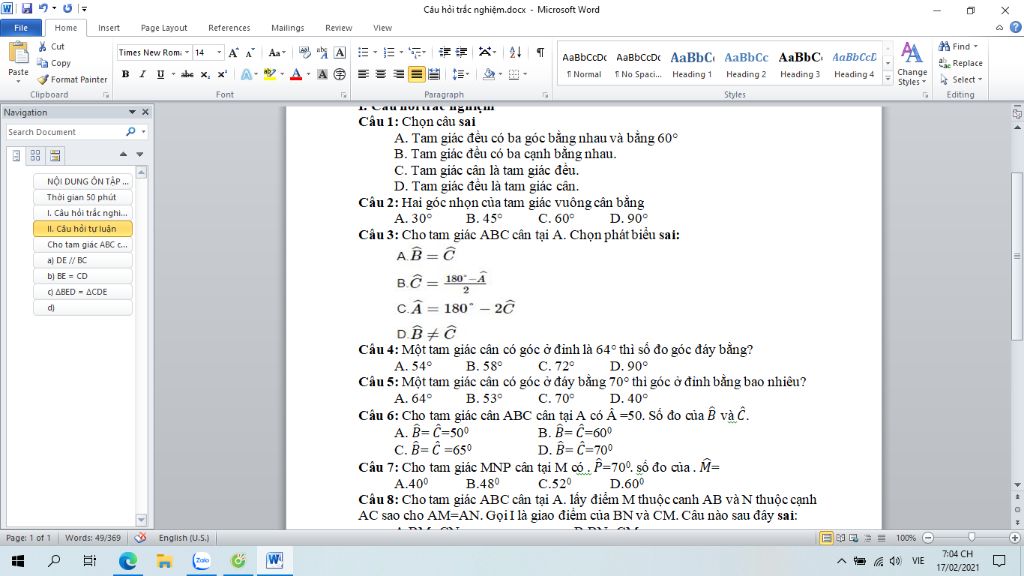Switch to the Insert tab
This screenshot has height=576, width=1024.
[x=109, y=27]
